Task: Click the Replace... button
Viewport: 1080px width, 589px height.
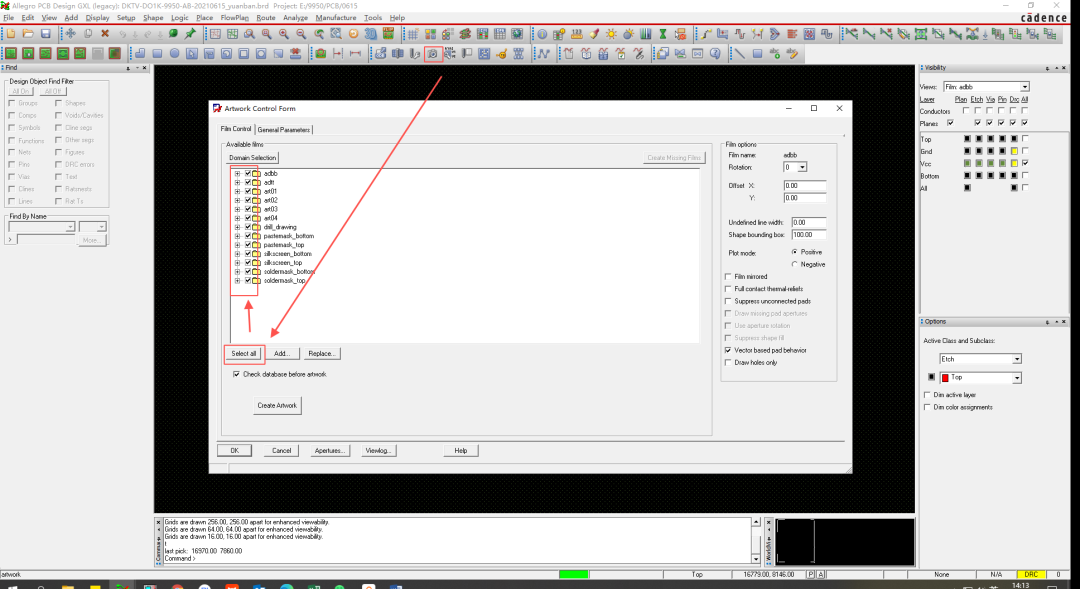Action: [x=322, y=353]
